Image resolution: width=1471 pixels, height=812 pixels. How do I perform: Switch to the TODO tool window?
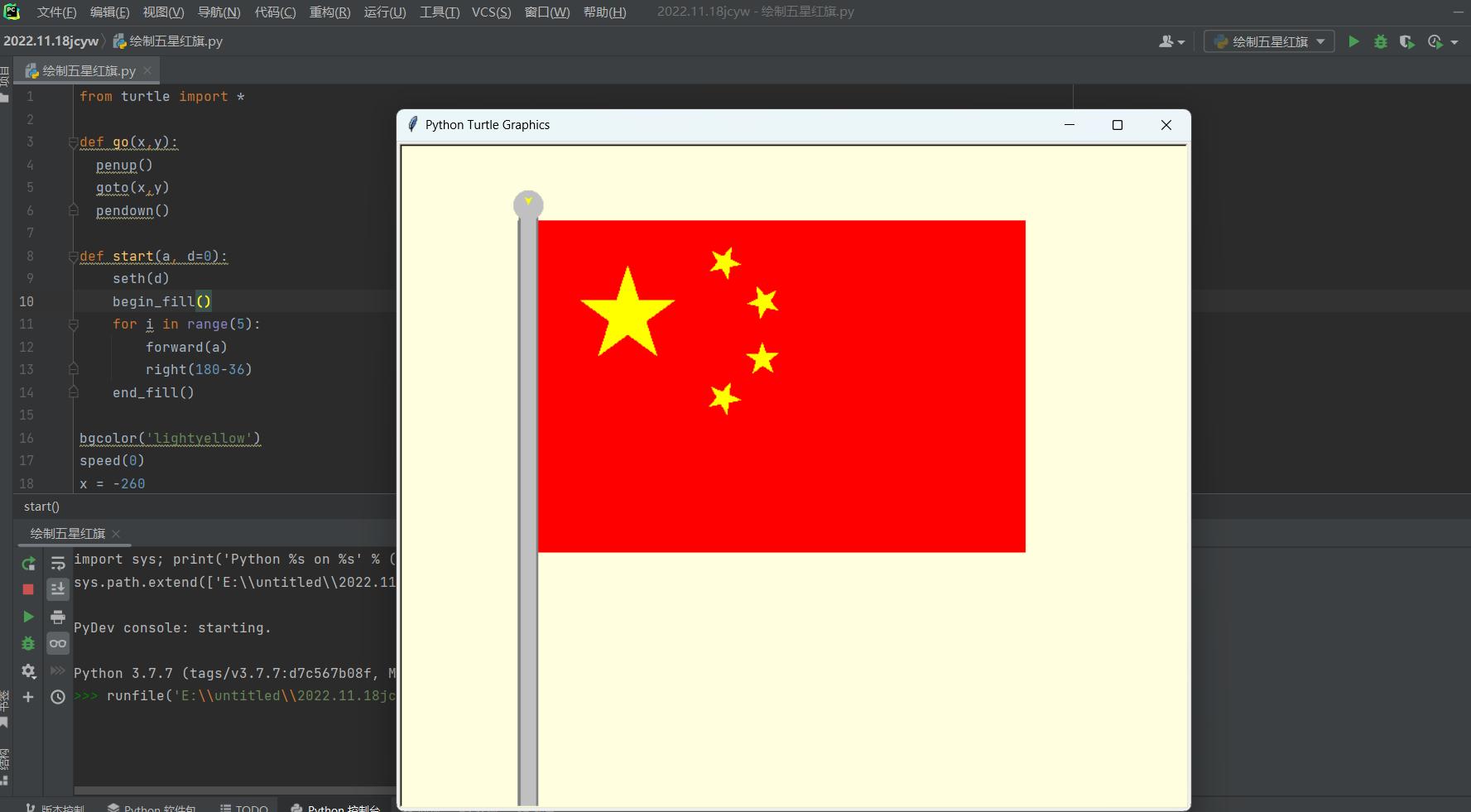244,807
